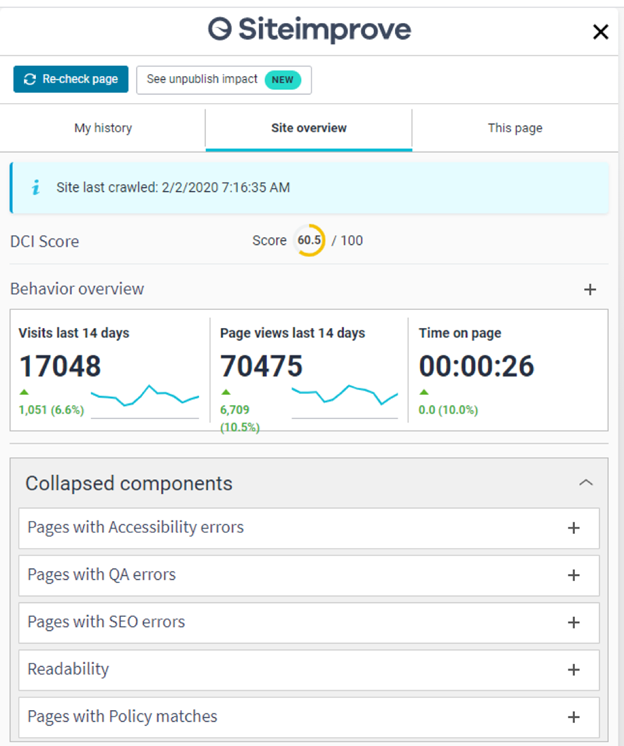The image size is (624, 746).
Task: Expand Pages with Policy matches plus
Action: [574, 717]
